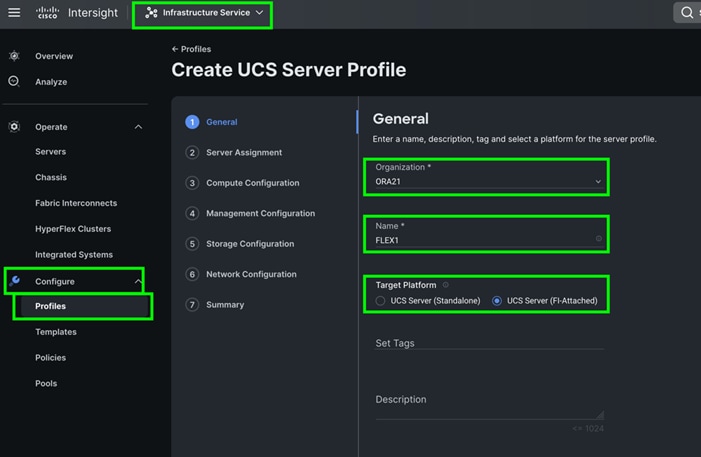Open Templates under Configure
Image resolution: width=701 pixels, height=457 pixels.
coord(56,332)
